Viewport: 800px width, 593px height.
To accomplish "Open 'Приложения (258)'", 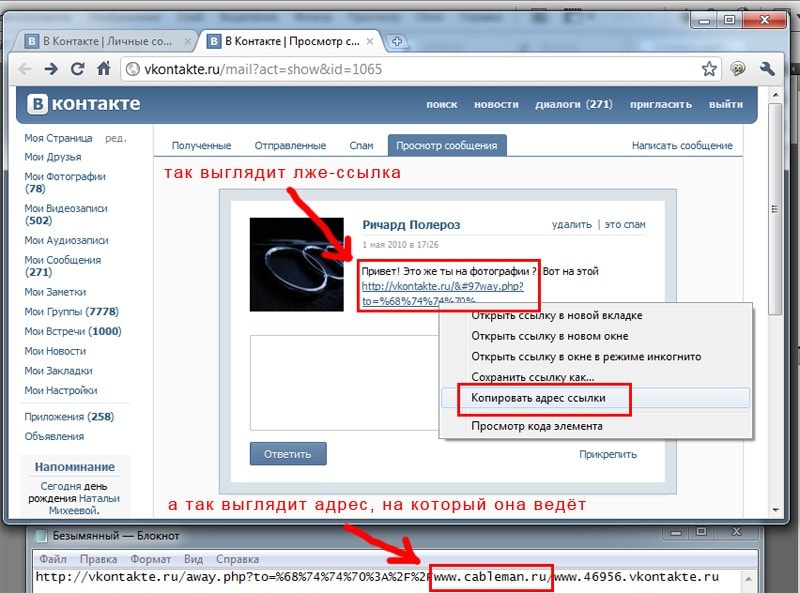I will coord(69,416).
